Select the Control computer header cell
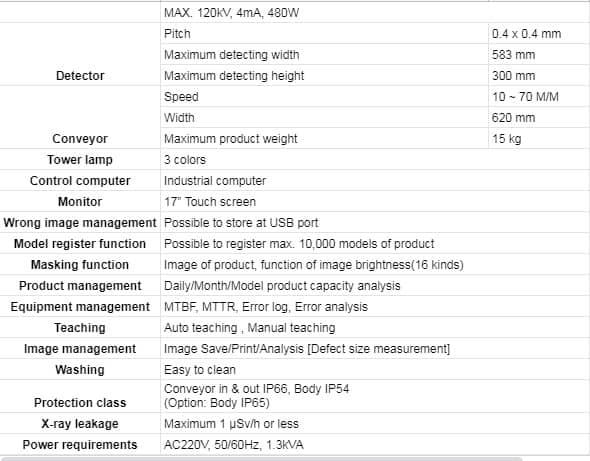The height and width of the screenshot is (461, 590). click(x=80, y=181)
